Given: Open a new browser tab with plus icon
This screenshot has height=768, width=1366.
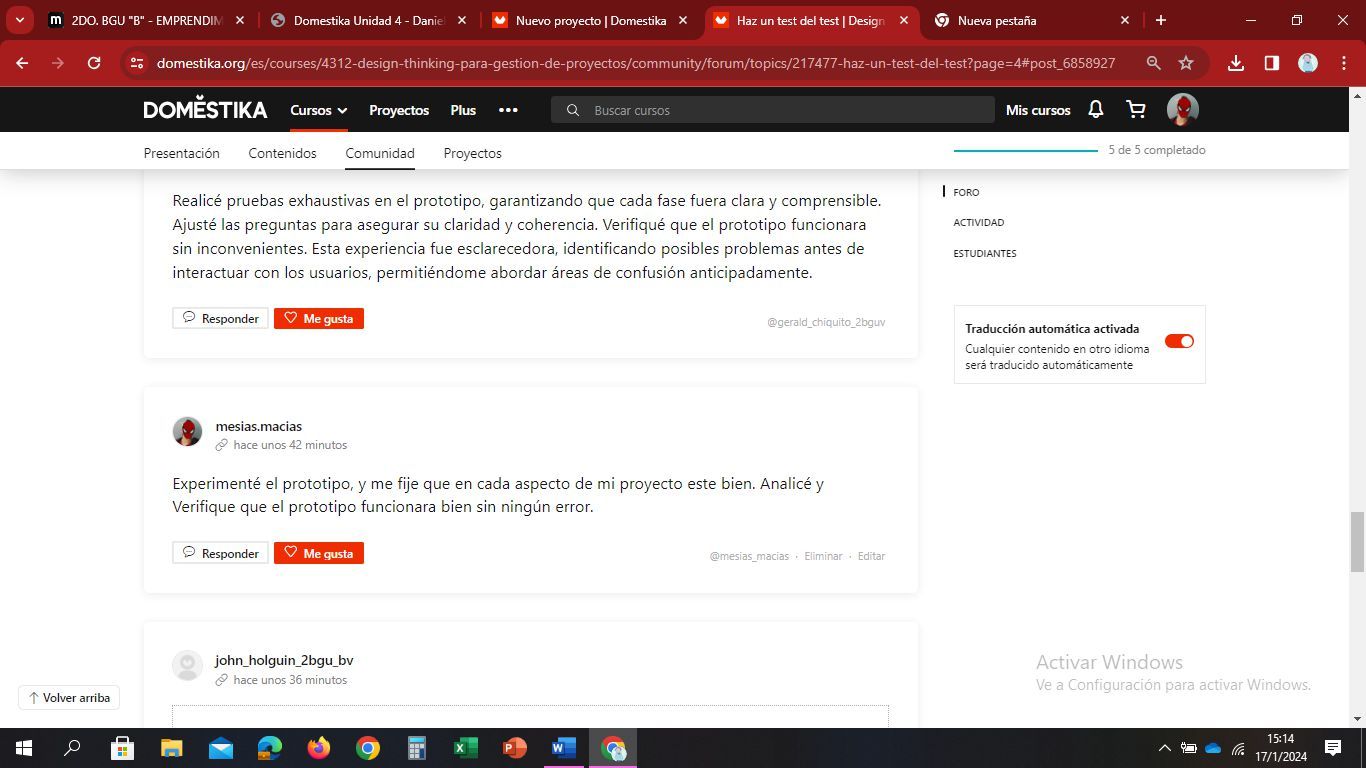Looking at the screenshot, I should (x=1161, y=20).
